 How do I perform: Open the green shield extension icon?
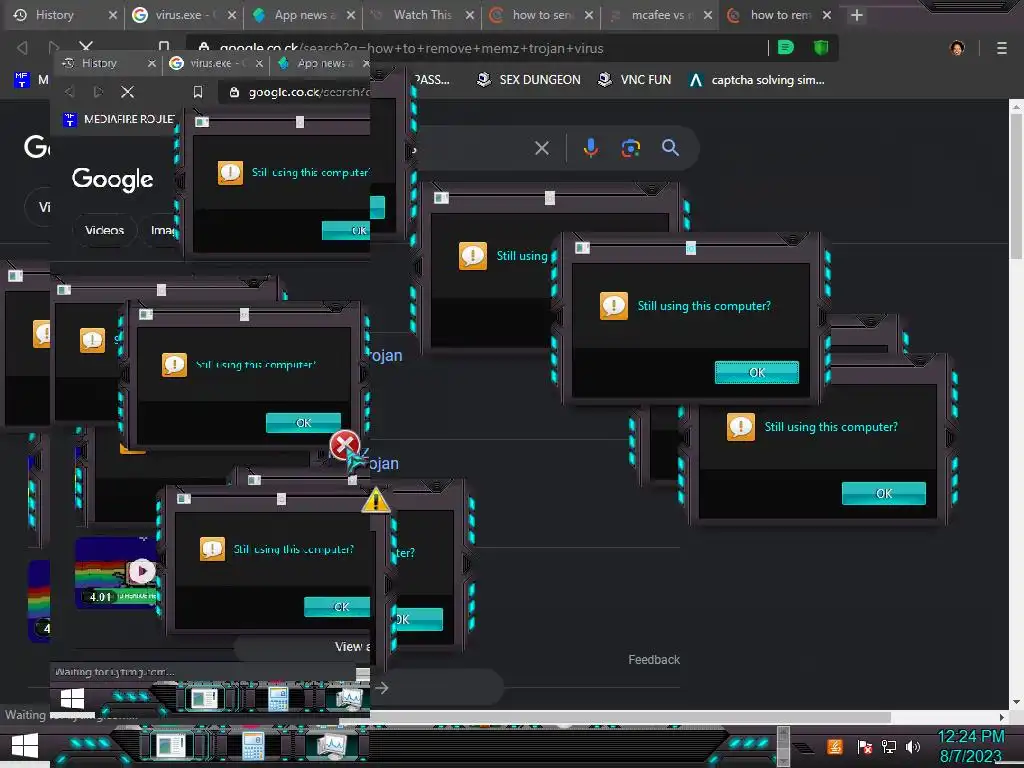pyautogui.click(x=821, y=48)
